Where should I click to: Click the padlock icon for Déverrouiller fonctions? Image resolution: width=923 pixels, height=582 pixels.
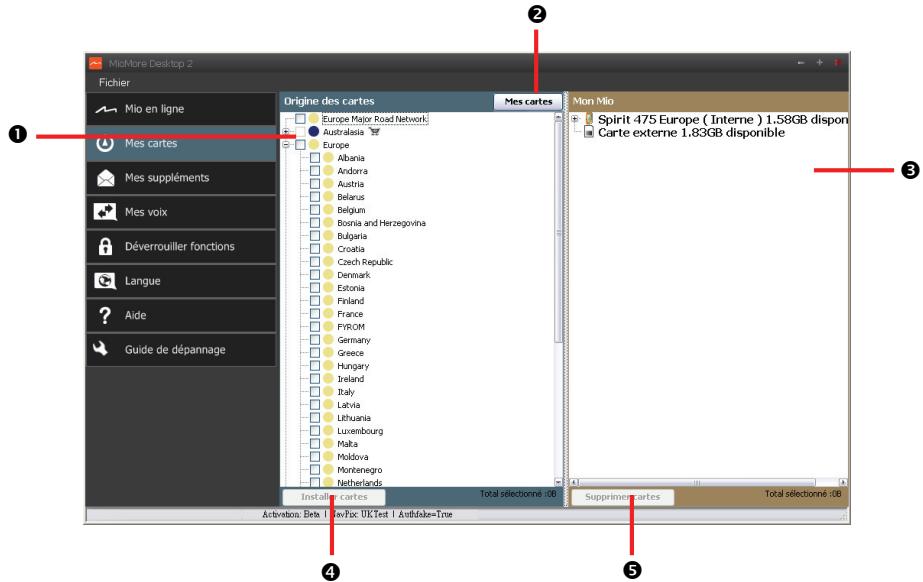[105, 247]
